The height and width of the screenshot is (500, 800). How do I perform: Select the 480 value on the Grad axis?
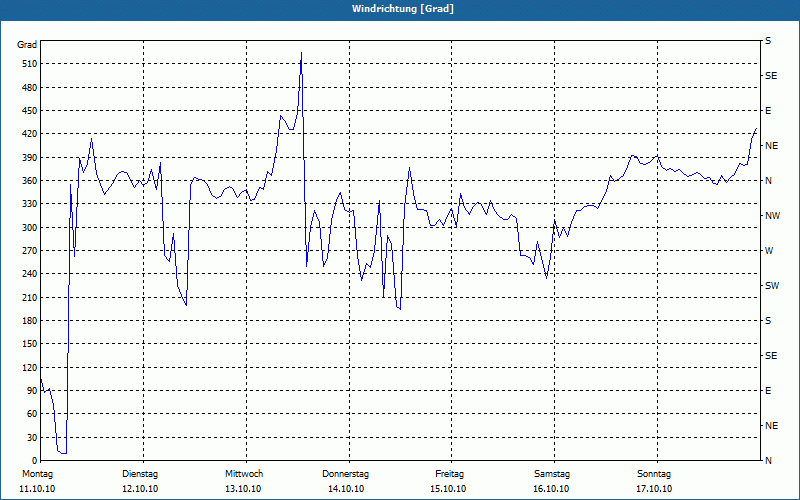(30, 88)
